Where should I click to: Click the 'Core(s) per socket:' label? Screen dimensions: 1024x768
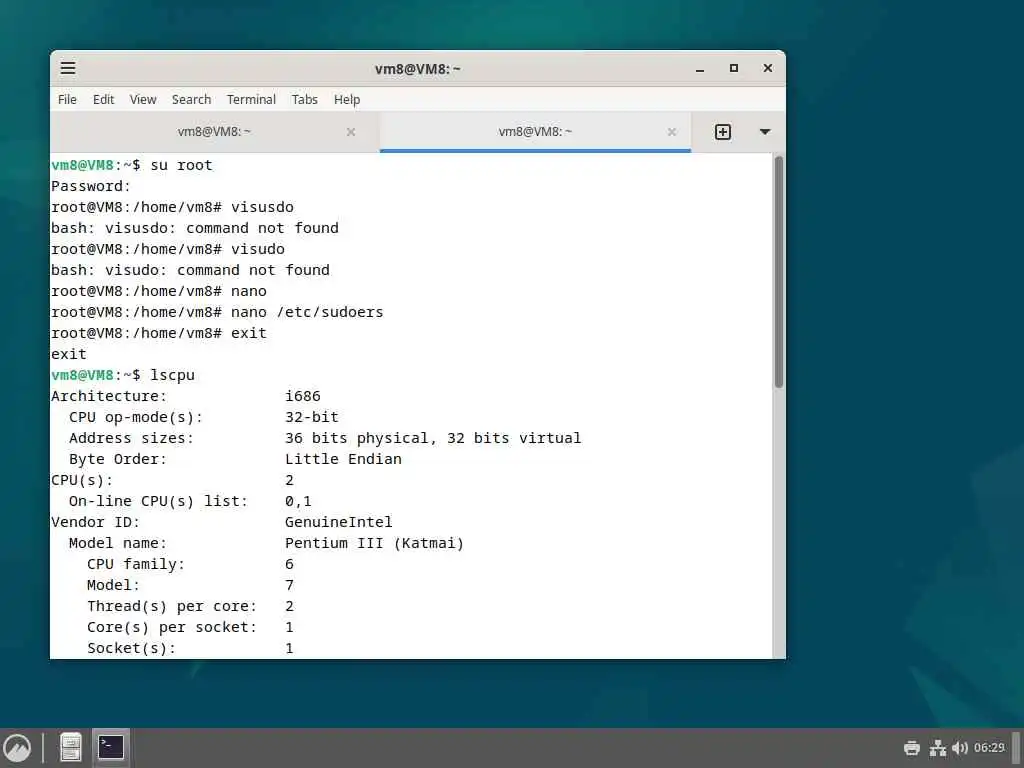tap(172, 627)
